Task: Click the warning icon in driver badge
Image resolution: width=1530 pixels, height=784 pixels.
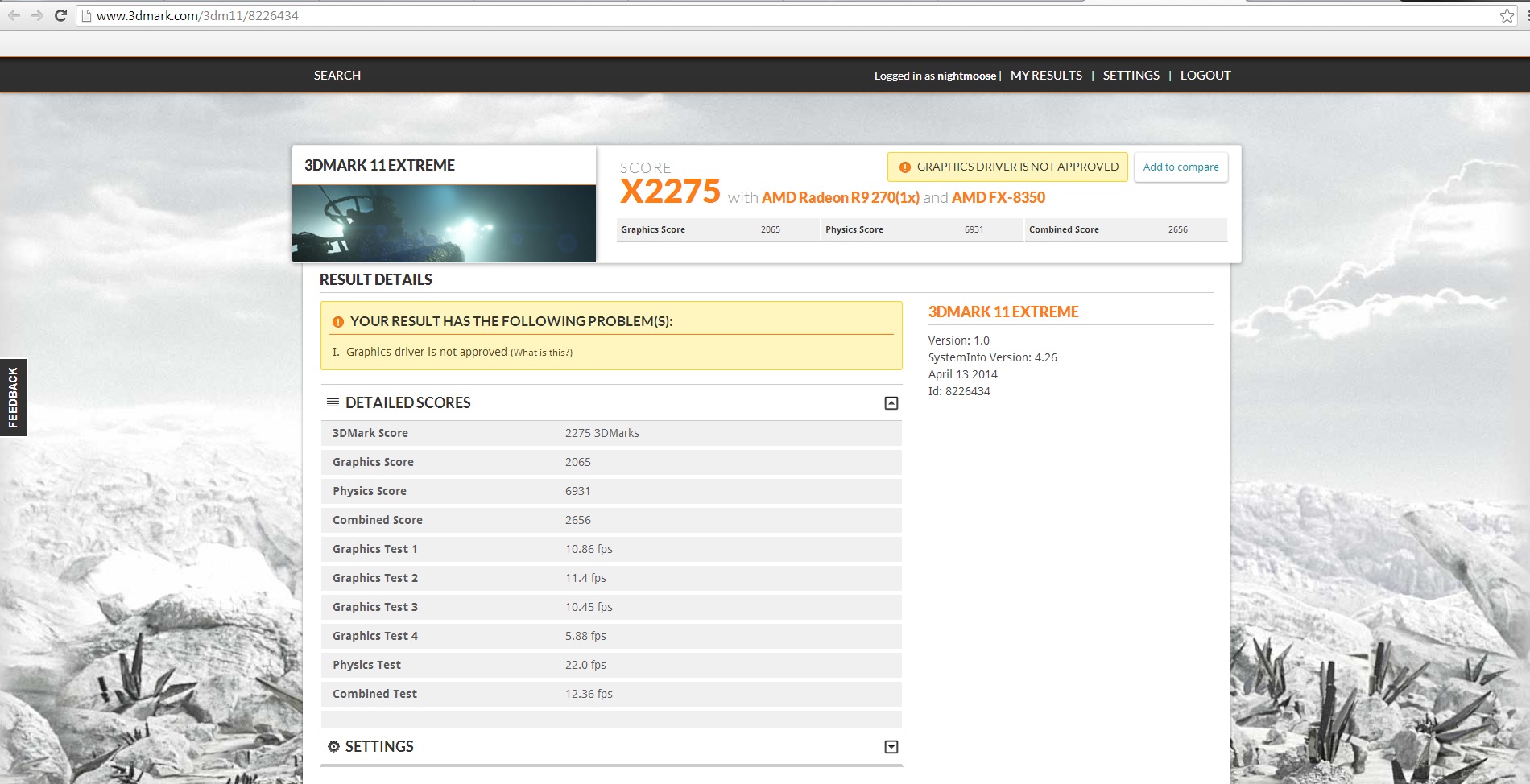Action: click(904, 167)
